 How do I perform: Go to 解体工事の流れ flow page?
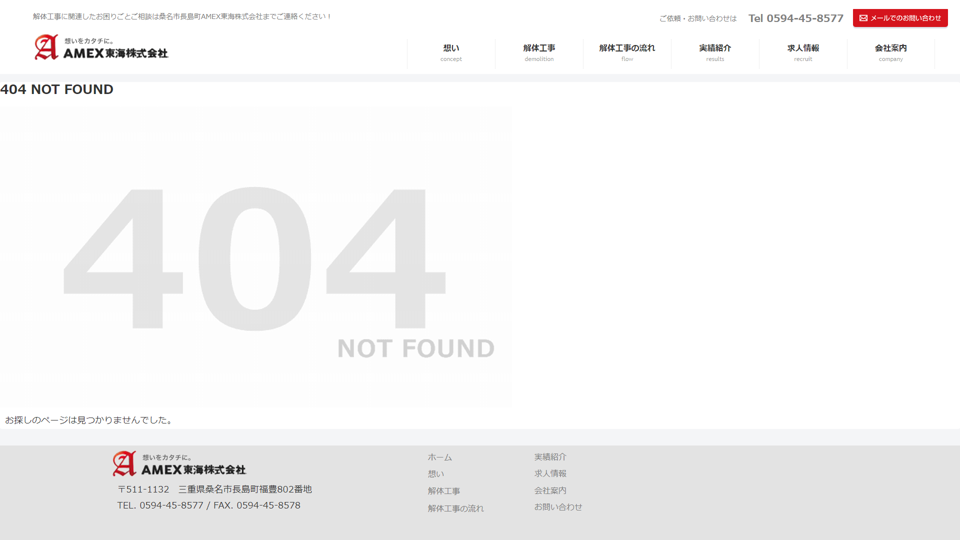[627, 52]
